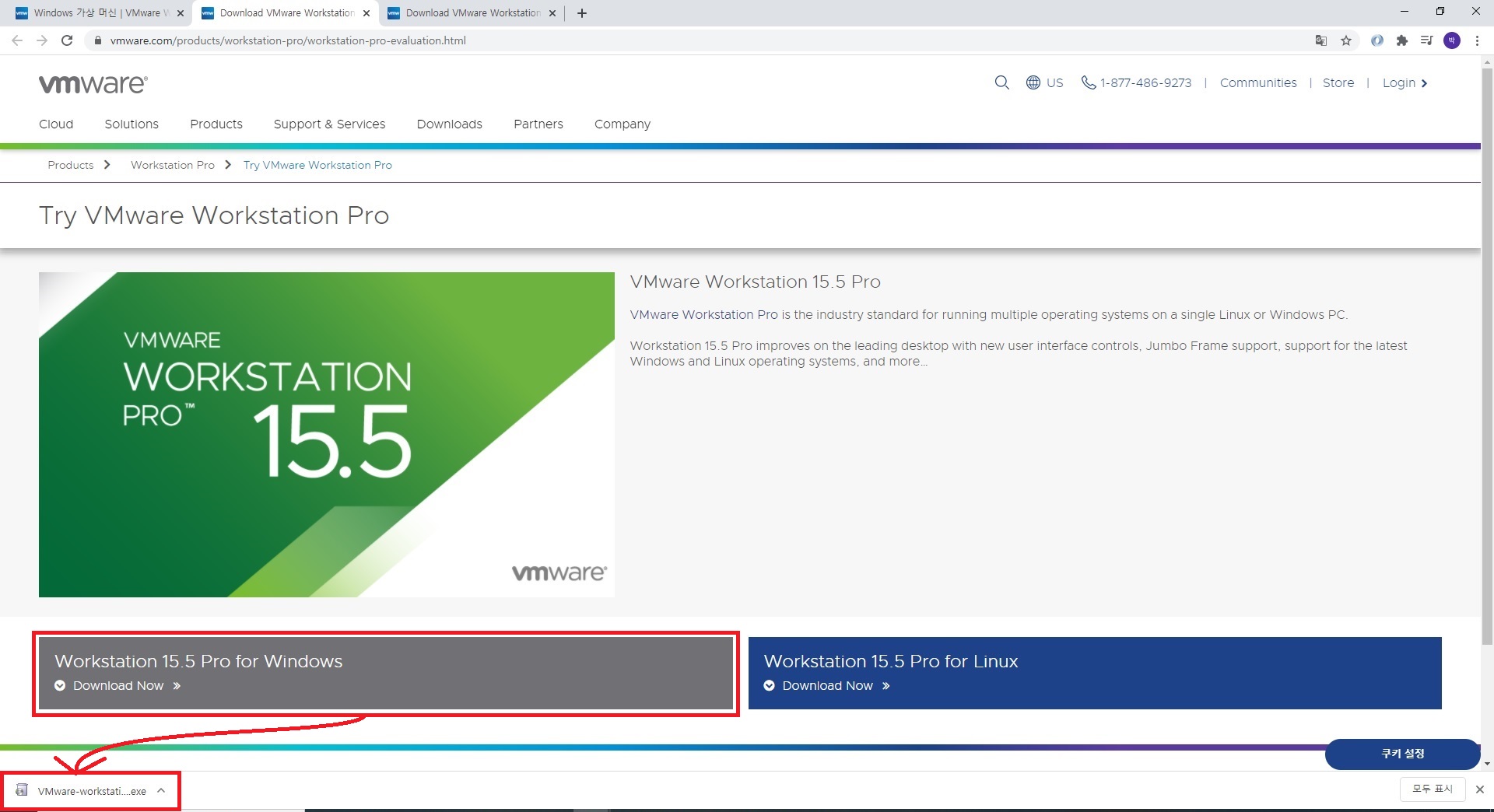The height and width of the screenshot is (812, 1494).
Task: Close the third Download VMware Workstation tab
Action: [x=552, y=13]
